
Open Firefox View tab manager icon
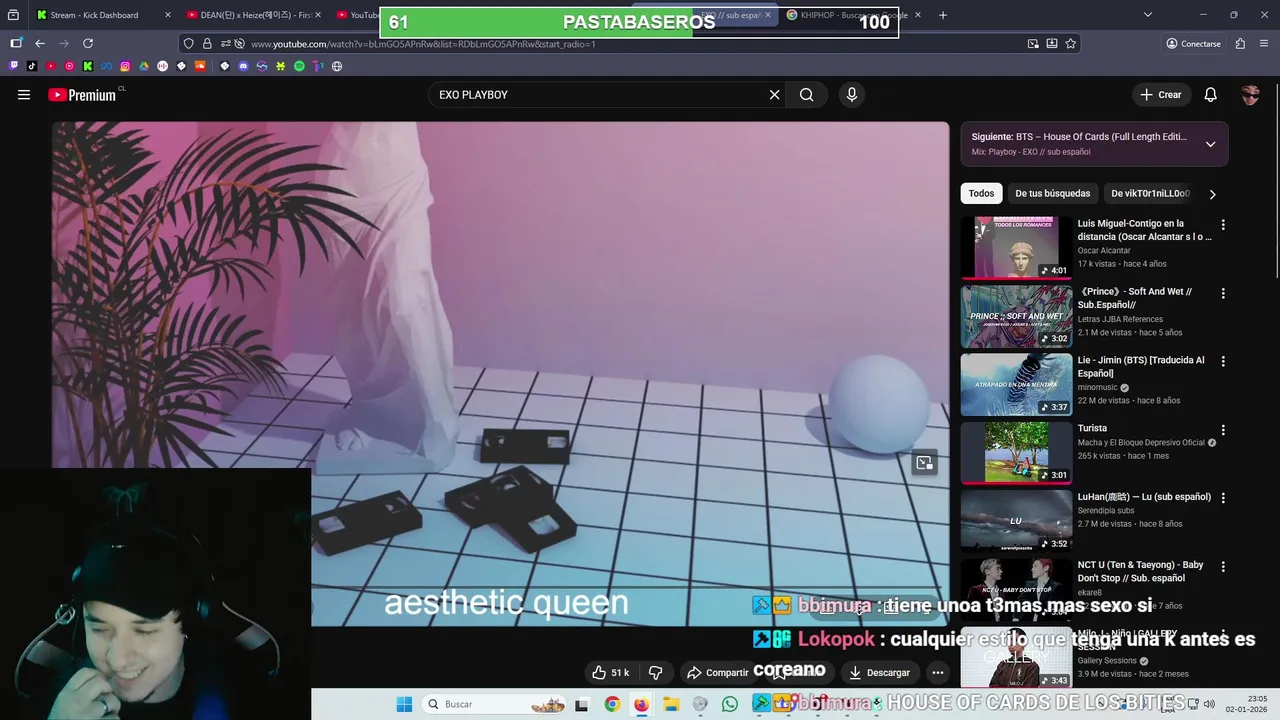[13, 15]
